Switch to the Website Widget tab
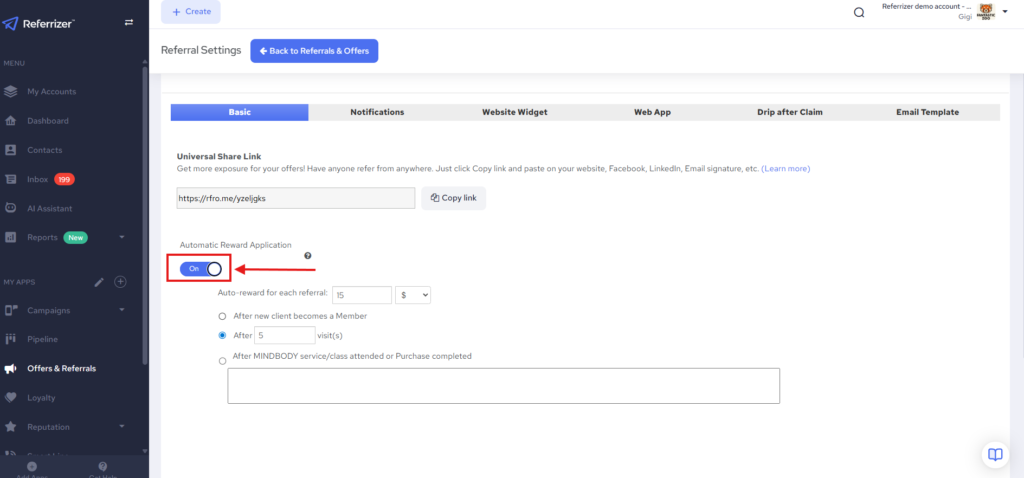 (514, 112)
